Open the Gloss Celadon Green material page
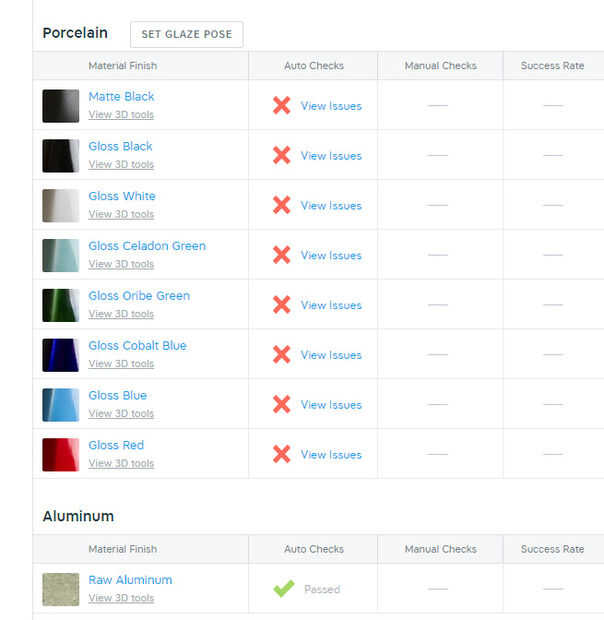This screenshot has height=620, width=604. 147,246
